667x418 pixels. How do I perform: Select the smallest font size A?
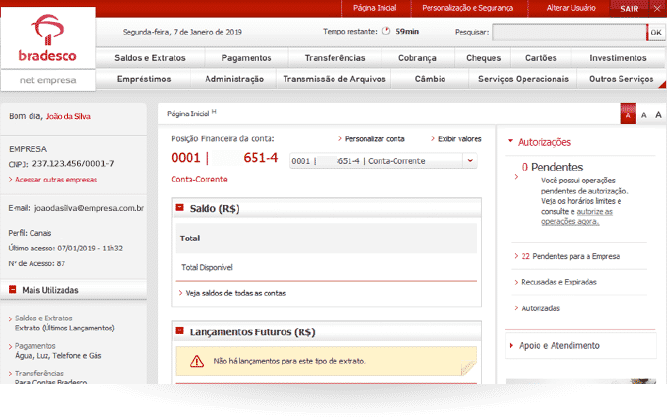pyautogui.click(x=628, y=115)
